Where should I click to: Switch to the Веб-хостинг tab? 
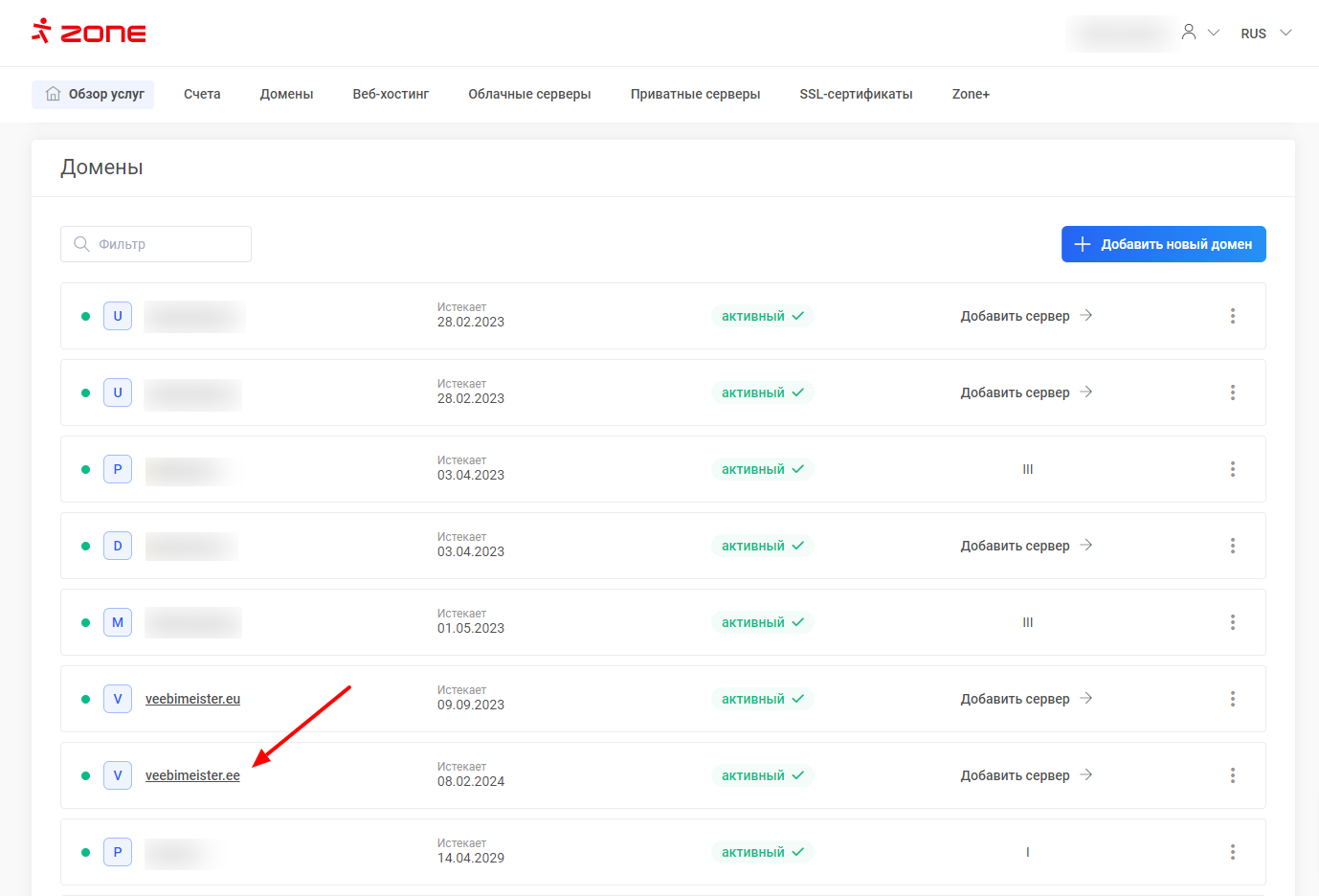(x=391, y=94)
